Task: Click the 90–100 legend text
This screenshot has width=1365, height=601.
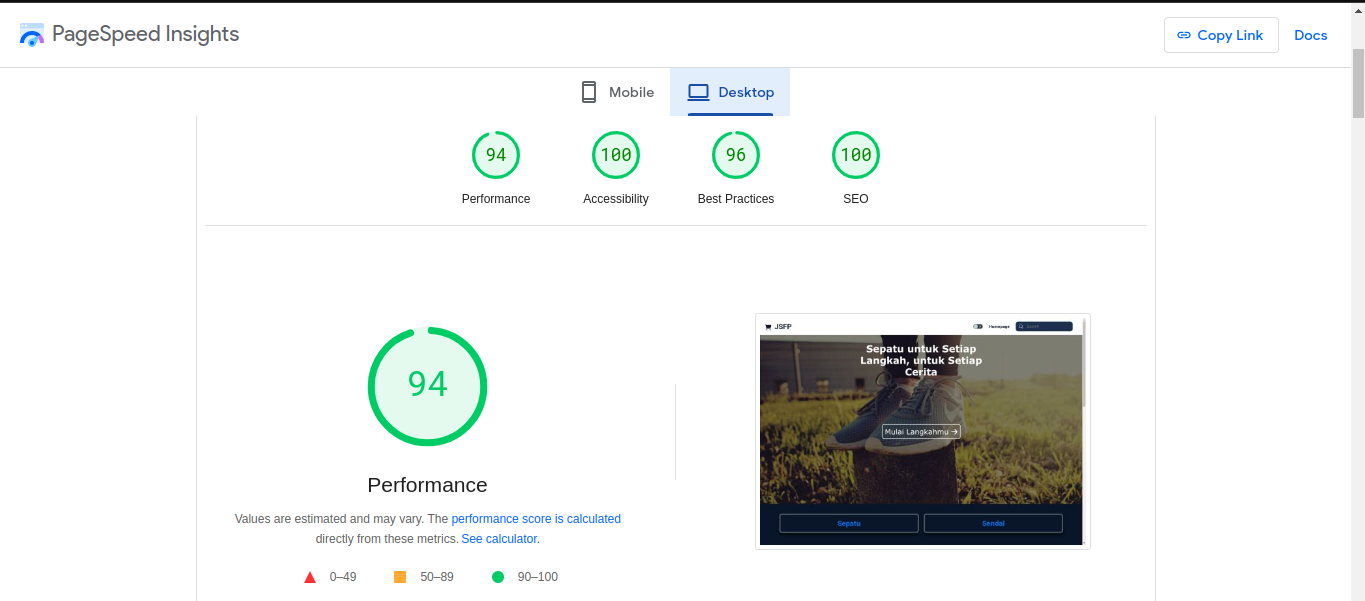Action: (538, 577)
